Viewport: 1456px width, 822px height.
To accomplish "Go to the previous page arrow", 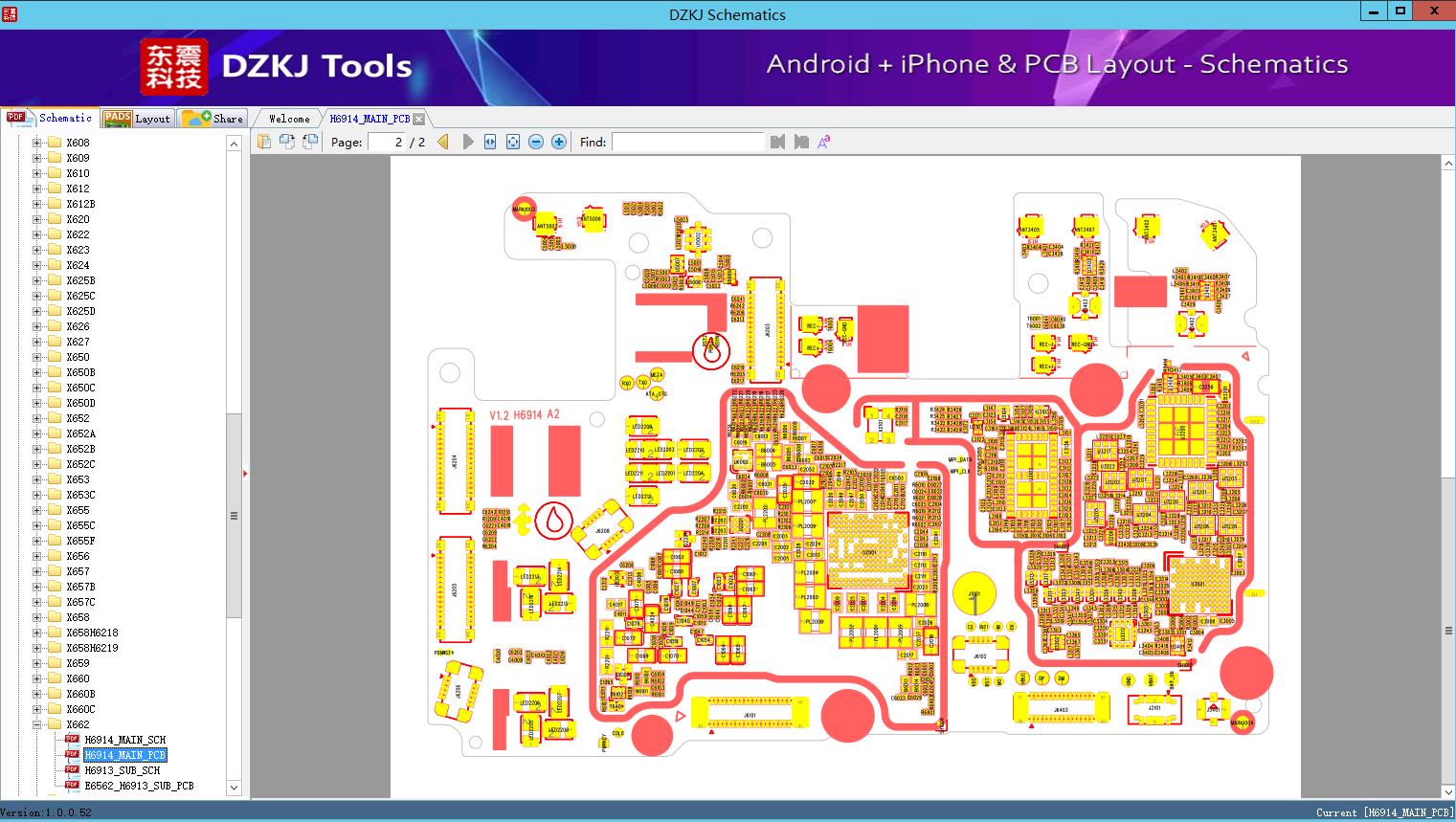I will 443,142.
